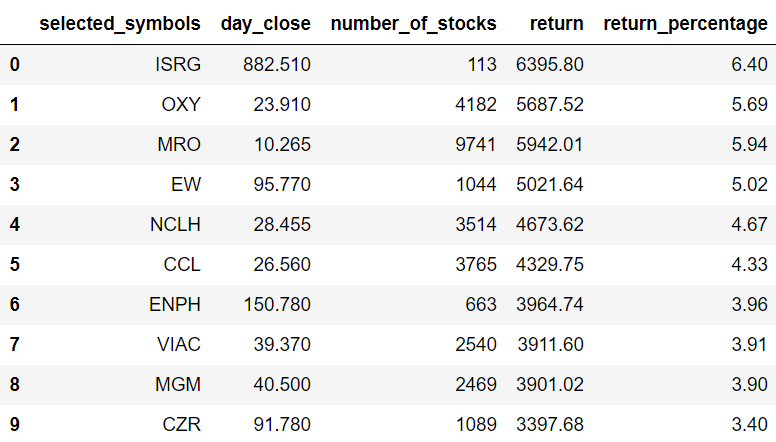The height and width of the screenshot is (442, 776).
Task: Click number of stocks value 9741
Action: click(476, 145)
